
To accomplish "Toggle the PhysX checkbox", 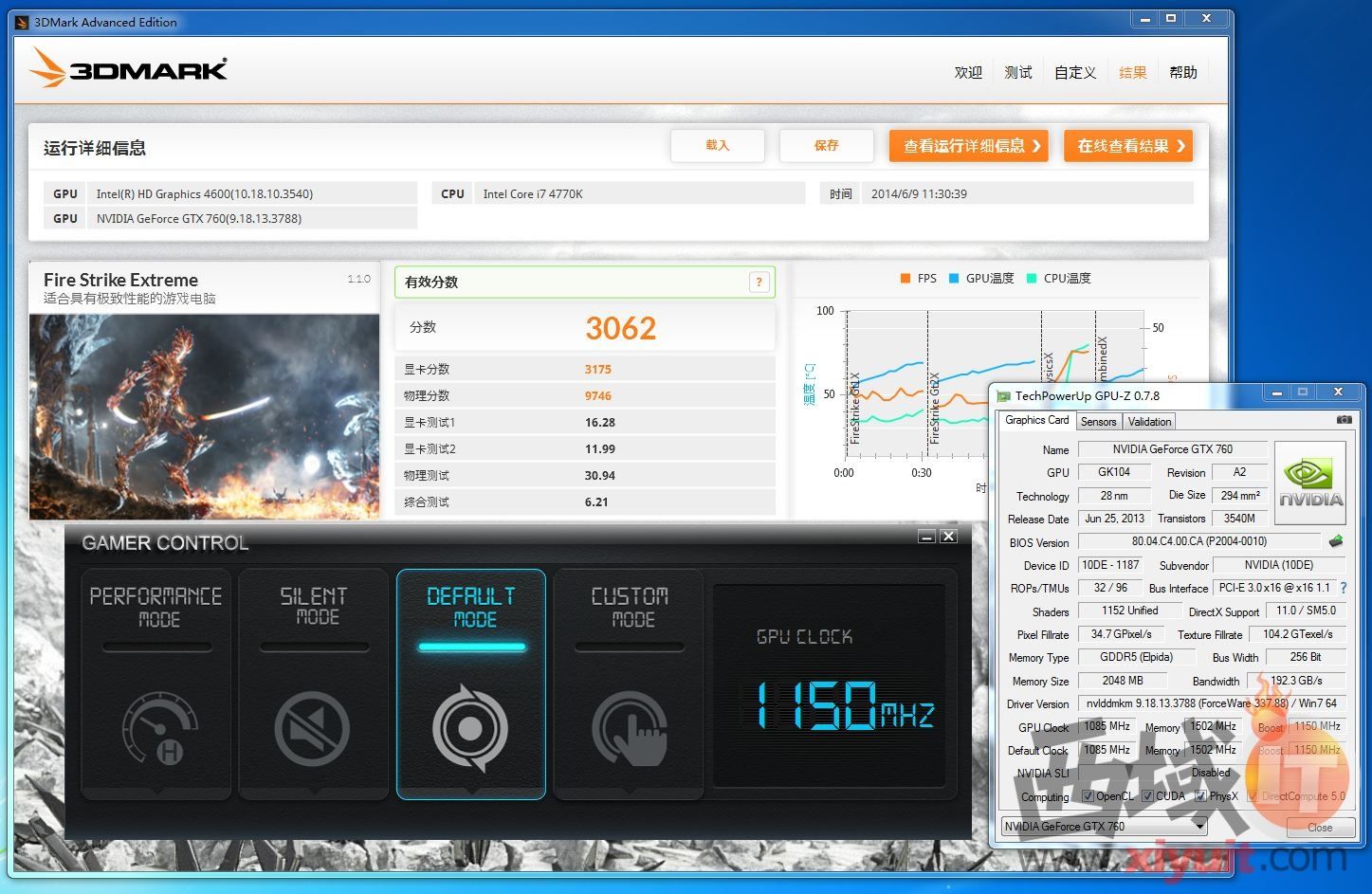I will click(1200, 796).
